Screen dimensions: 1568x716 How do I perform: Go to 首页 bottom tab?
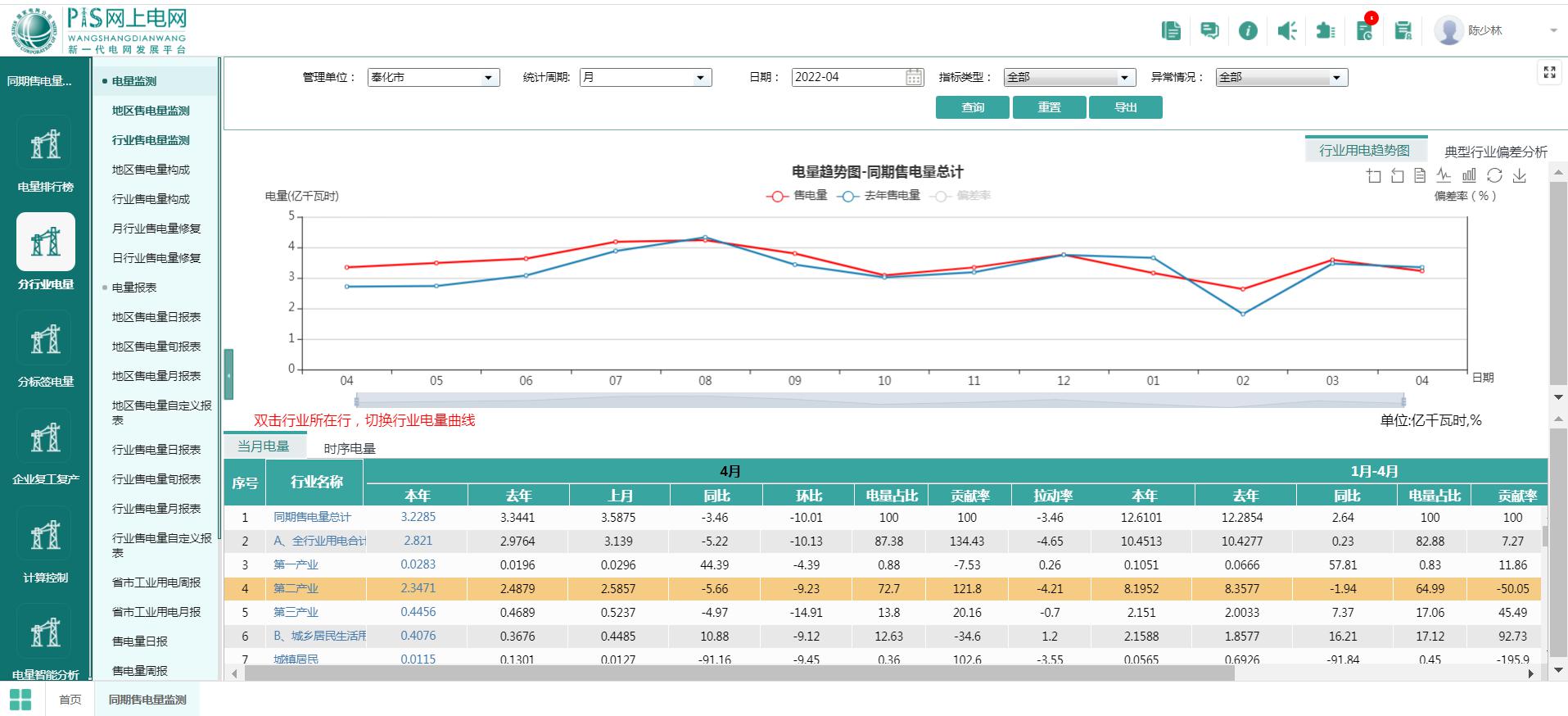click(70, 700)
